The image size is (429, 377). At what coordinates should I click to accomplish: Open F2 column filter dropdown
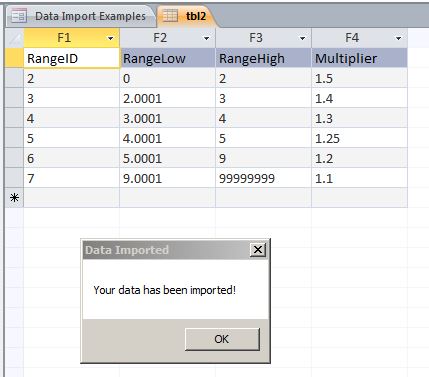tap(206, 38)
